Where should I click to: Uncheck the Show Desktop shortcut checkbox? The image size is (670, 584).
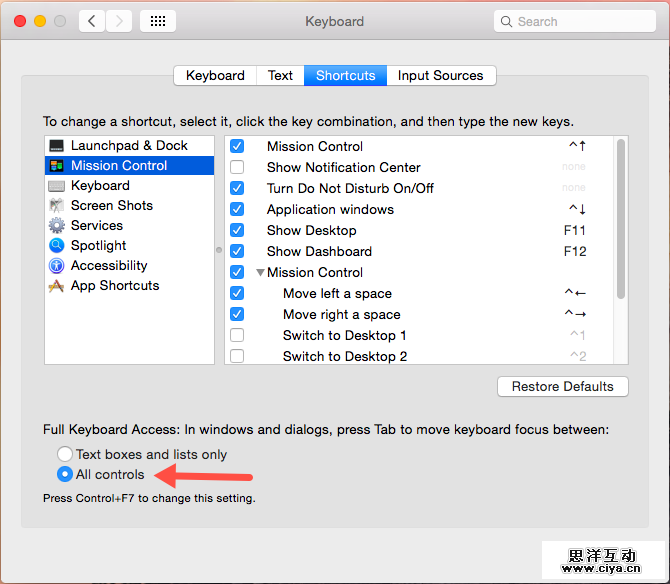(237, 230)
